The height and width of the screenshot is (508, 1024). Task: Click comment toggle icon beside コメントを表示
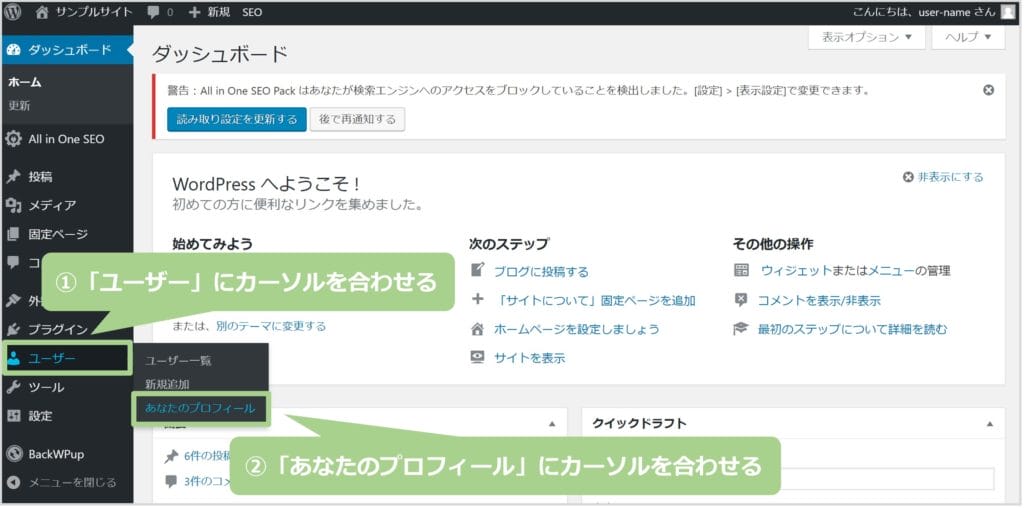(x=741, y=300)
